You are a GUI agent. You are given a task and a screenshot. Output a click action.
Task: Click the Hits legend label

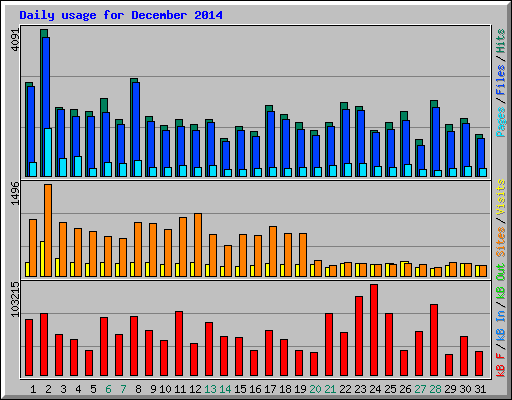pyautogui.click(x=501, y=41)
